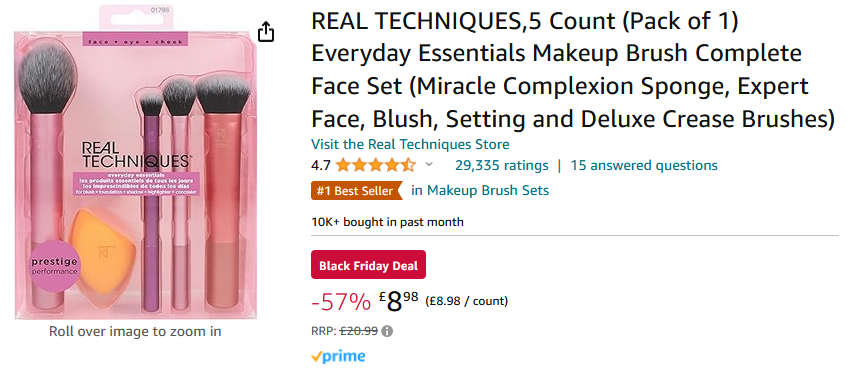The width and height of the screenshot is (857, 372).
Task: Click the struck-through £20.99 RRP price
Action: coord(359,331)
